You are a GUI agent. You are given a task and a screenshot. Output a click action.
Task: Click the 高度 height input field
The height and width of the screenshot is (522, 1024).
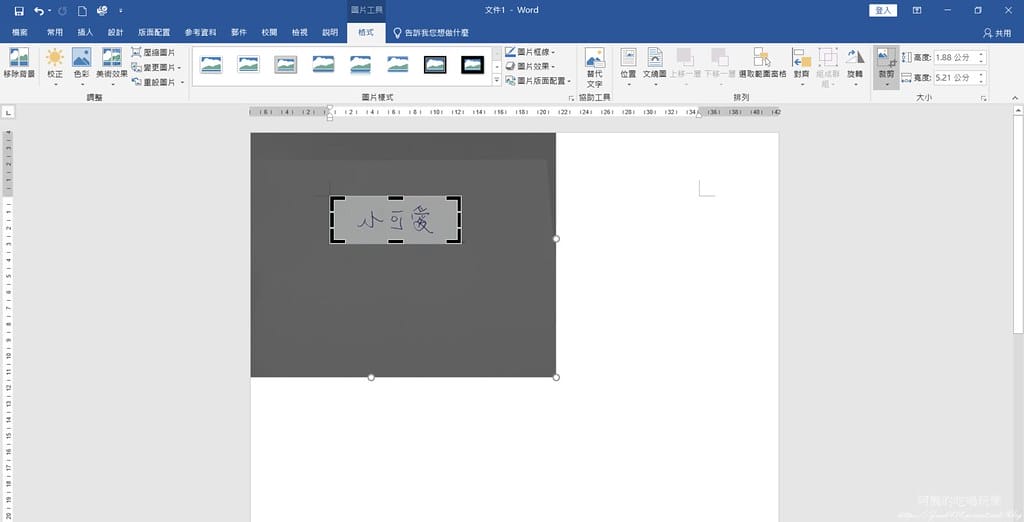coord(955,57)
